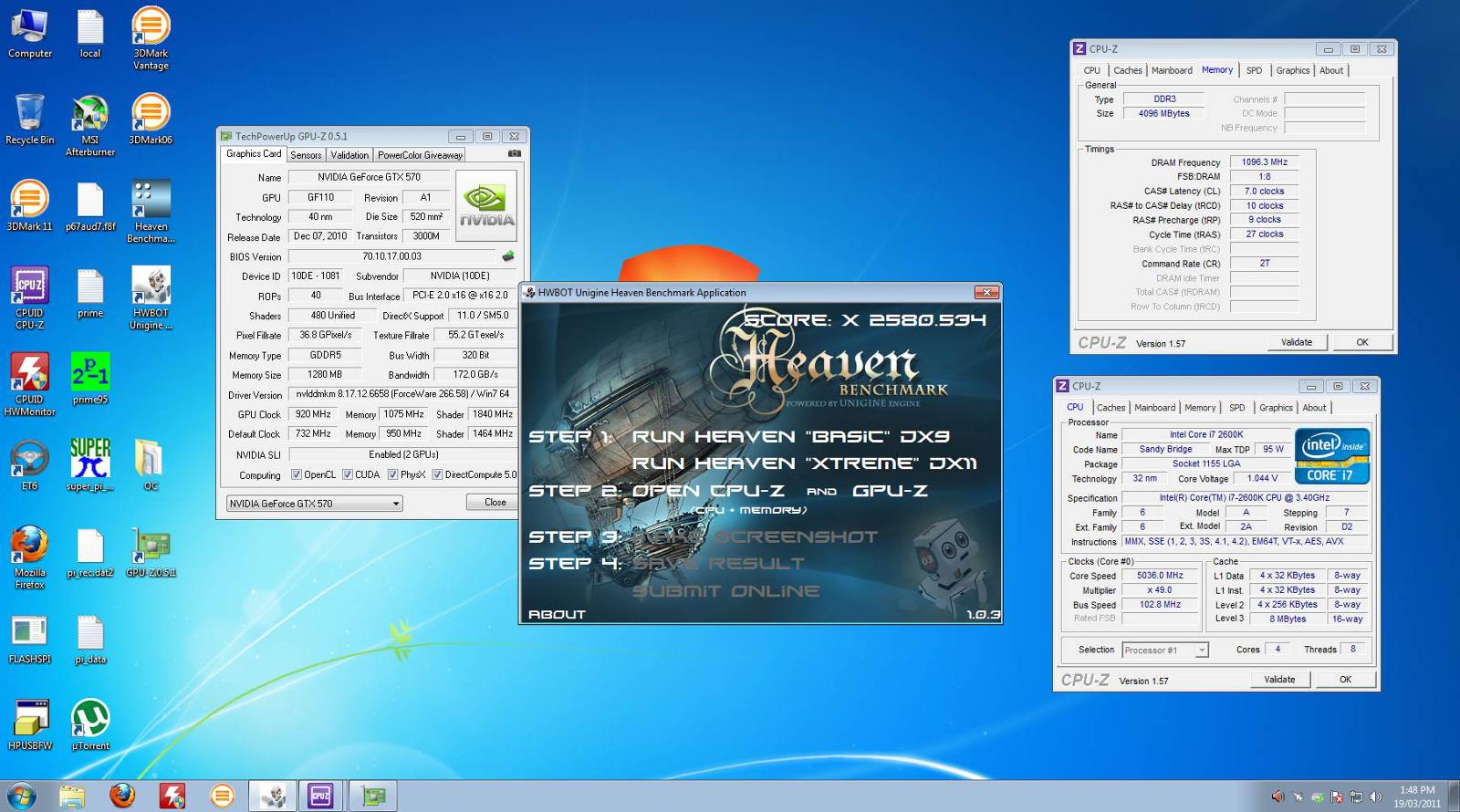This screenshot has height=812, width=1460.
Task: Open Caches tab in lower CPU-Z window
Action: pyautogui.click(x=1111, y=408)
